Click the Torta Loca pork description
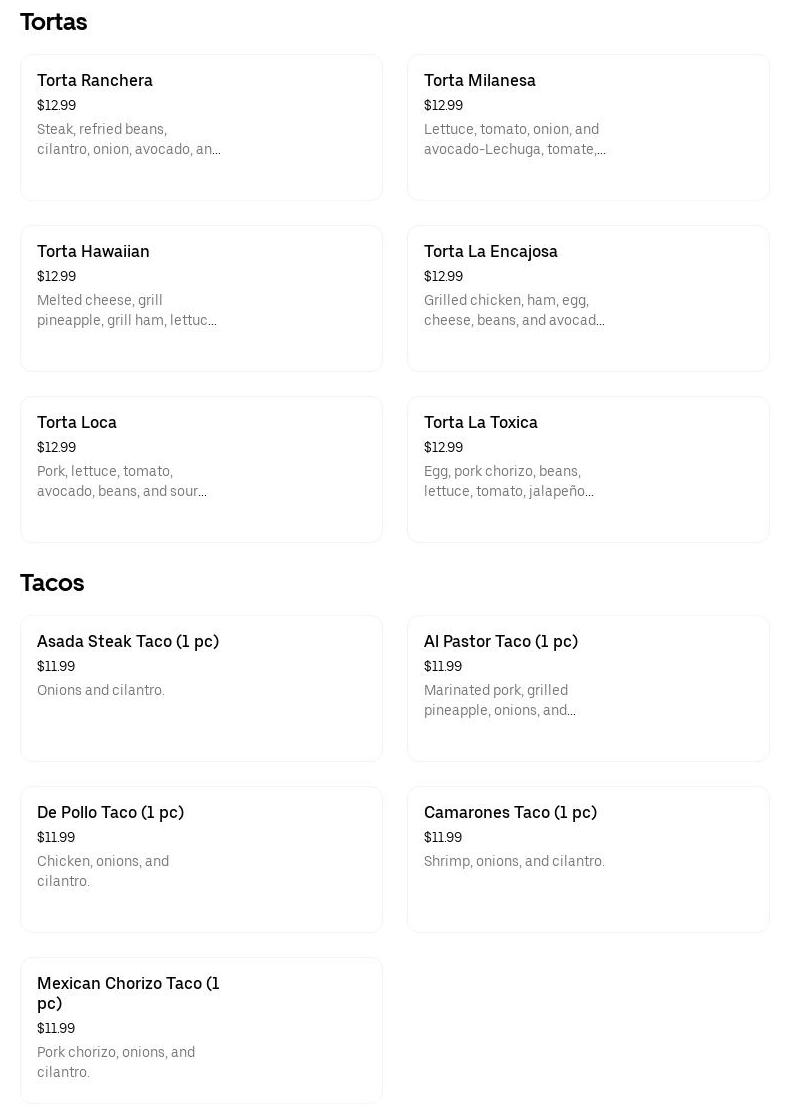Viewport: 804px width, 1116px height. 121,482
